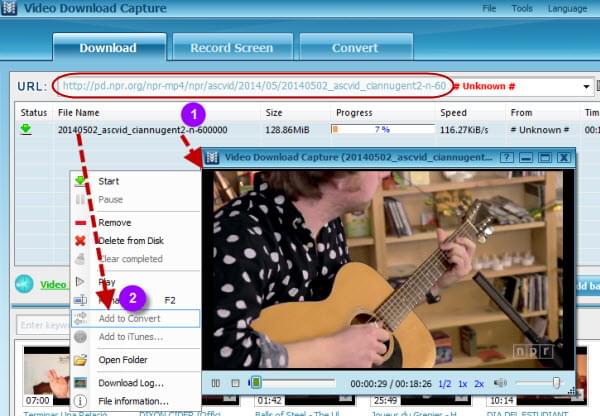Click Clear completed menu entry
This screenshot has width=600, height=416.
tap(135, 259)
